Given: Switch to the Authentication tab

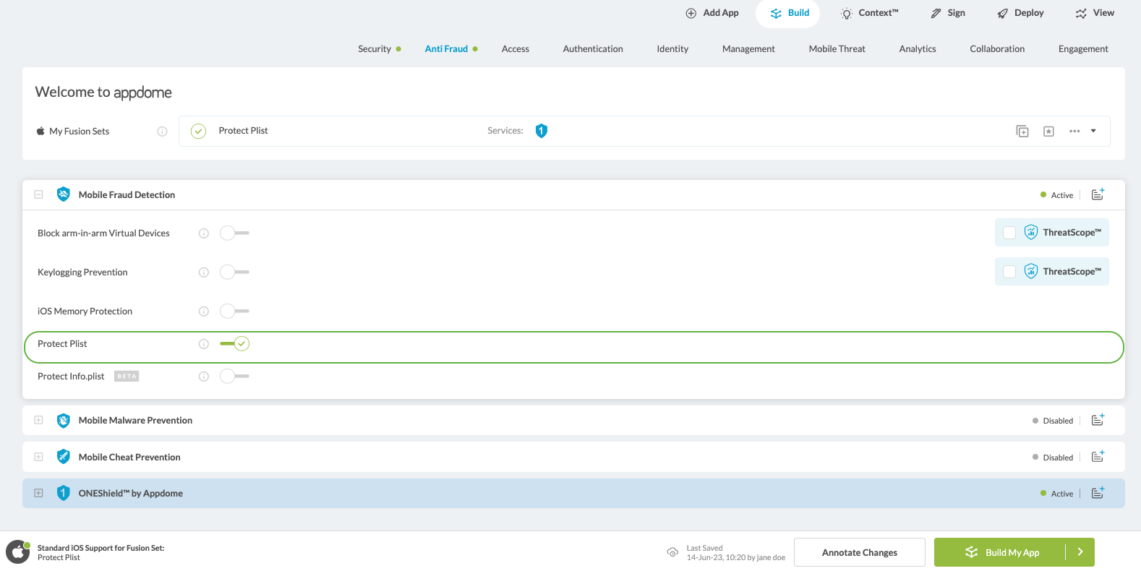Looking at the screenshot, I should (x=592, y=49).
